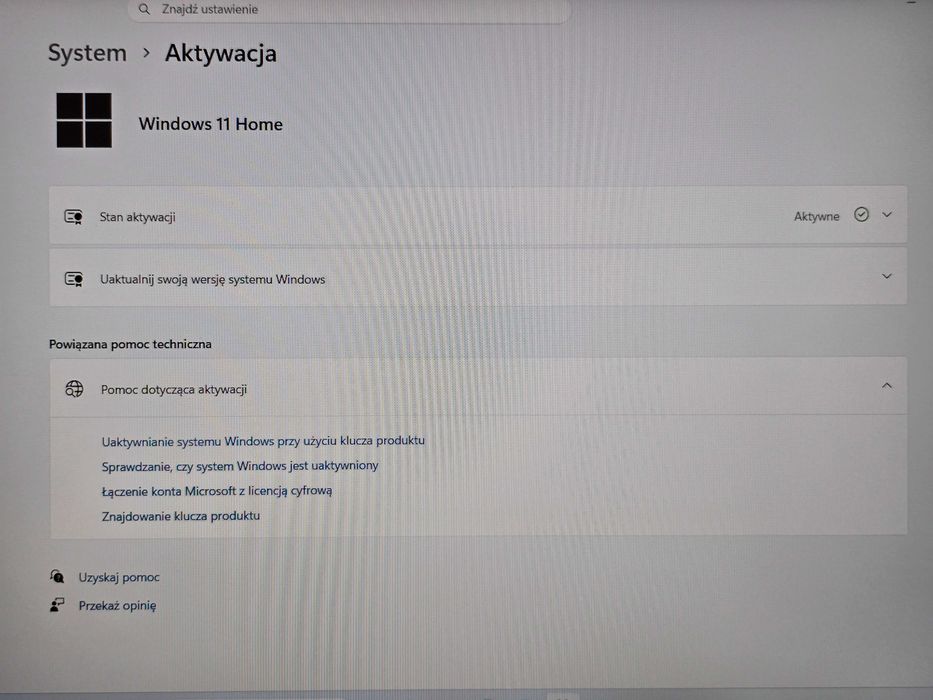Click Uaktualnij swoją wersję systemu Windows label
This screenshot has height=700, width=933.
[212, 280]
